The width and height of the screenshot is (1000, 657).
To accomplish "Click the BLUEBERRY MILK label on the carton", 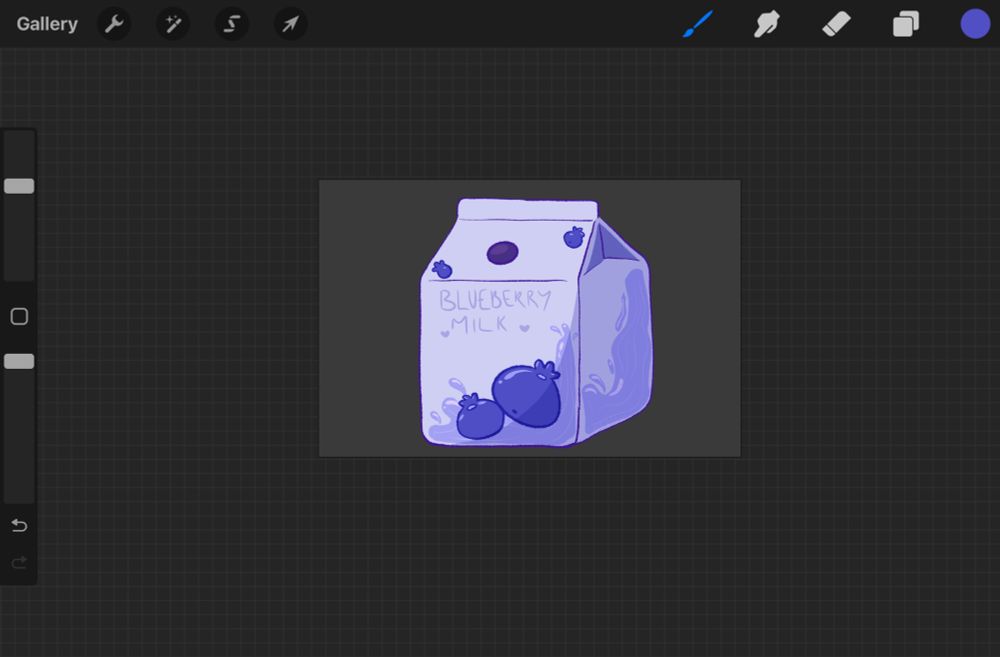I will pos(495,310).
